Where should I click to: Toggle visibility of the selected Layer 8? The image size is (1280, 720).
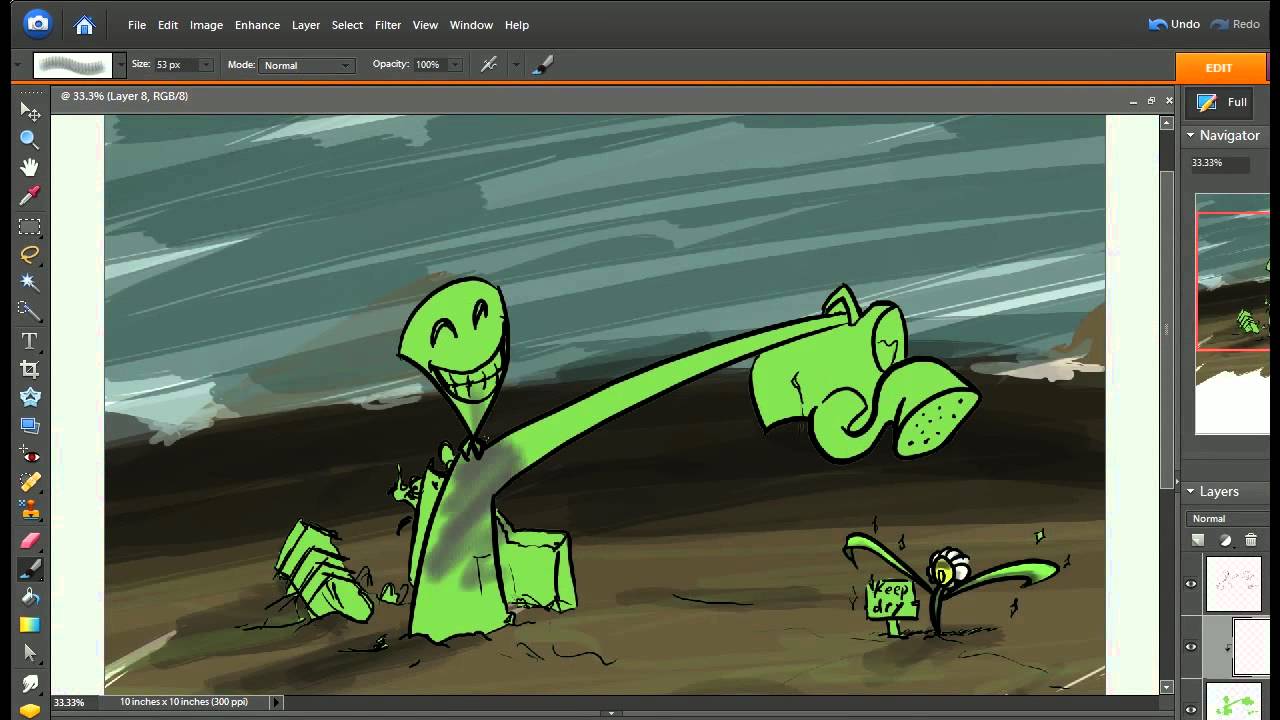pyautogui.click(x=1191, y=647)
